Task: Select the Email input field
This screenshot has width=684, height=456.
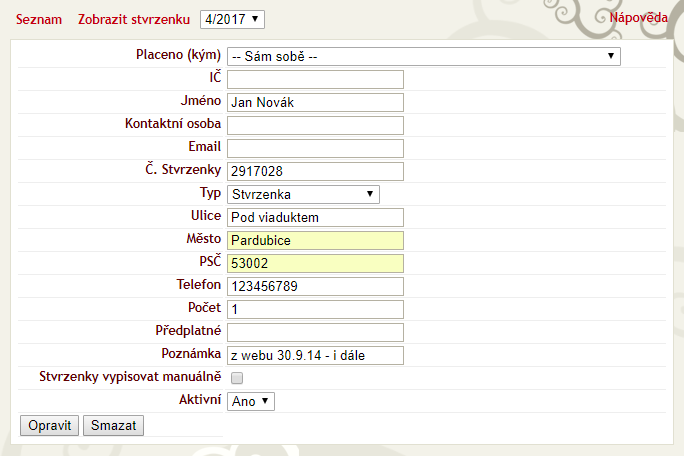Action: [x=315, y=148]
